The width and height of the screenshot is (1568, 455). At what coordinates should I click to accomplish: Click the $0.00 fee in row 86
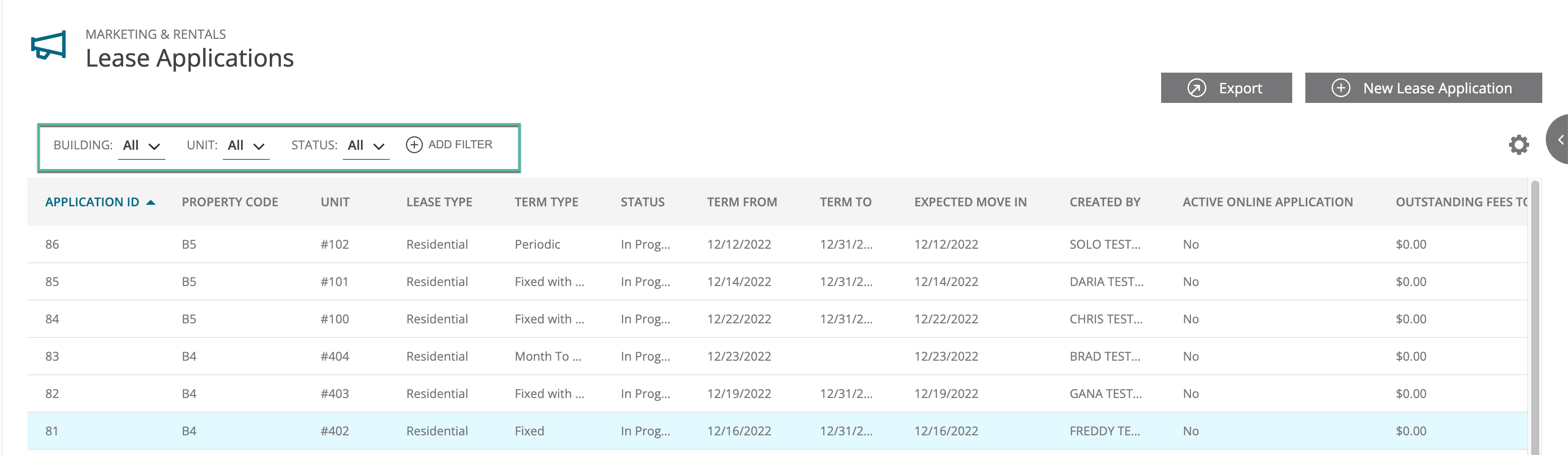1411,245
